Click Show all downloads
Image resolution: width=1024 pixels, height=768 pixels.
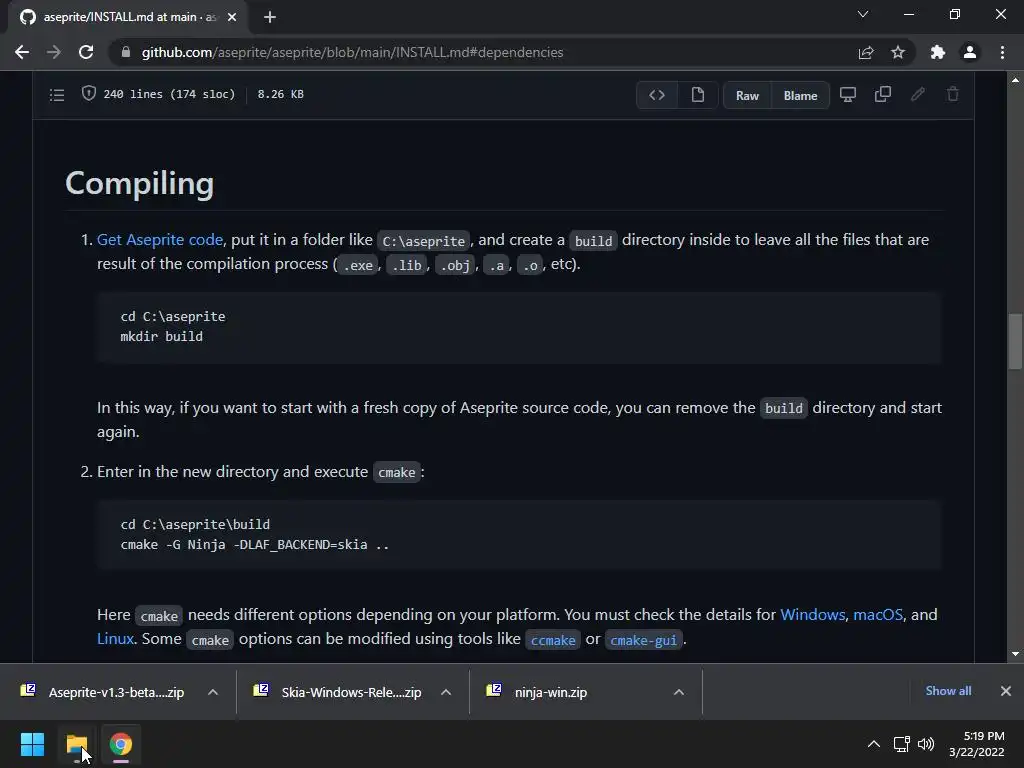948,691
